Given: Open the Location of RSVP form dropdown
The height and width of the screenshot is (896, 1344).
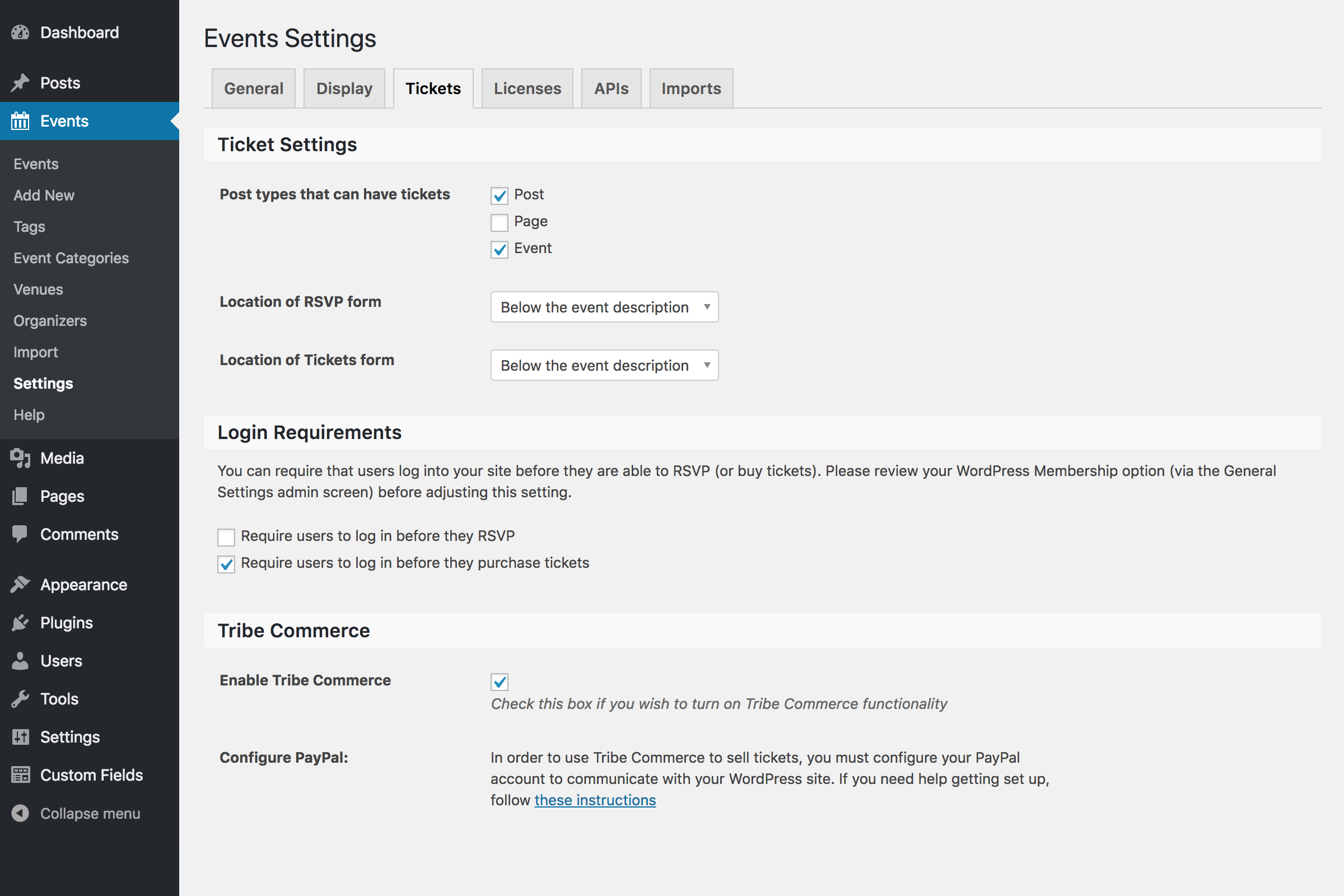Looking at the screenshot, I should point(604,307).
